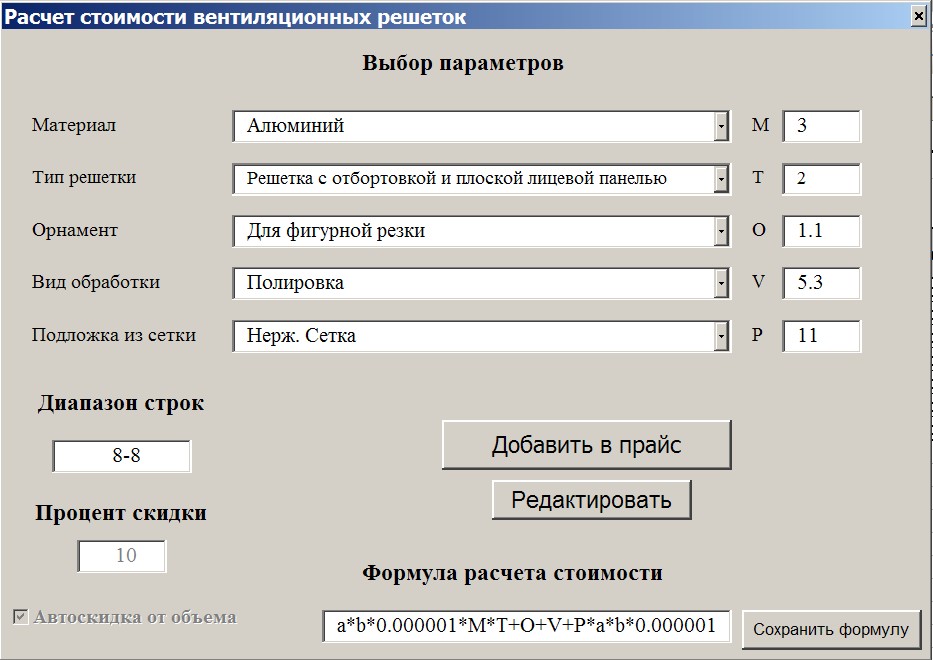This screenshot has height=660, width=933.
Task: Click the Формула расчета стоимости heading
Action: click(x=512, y=573)
